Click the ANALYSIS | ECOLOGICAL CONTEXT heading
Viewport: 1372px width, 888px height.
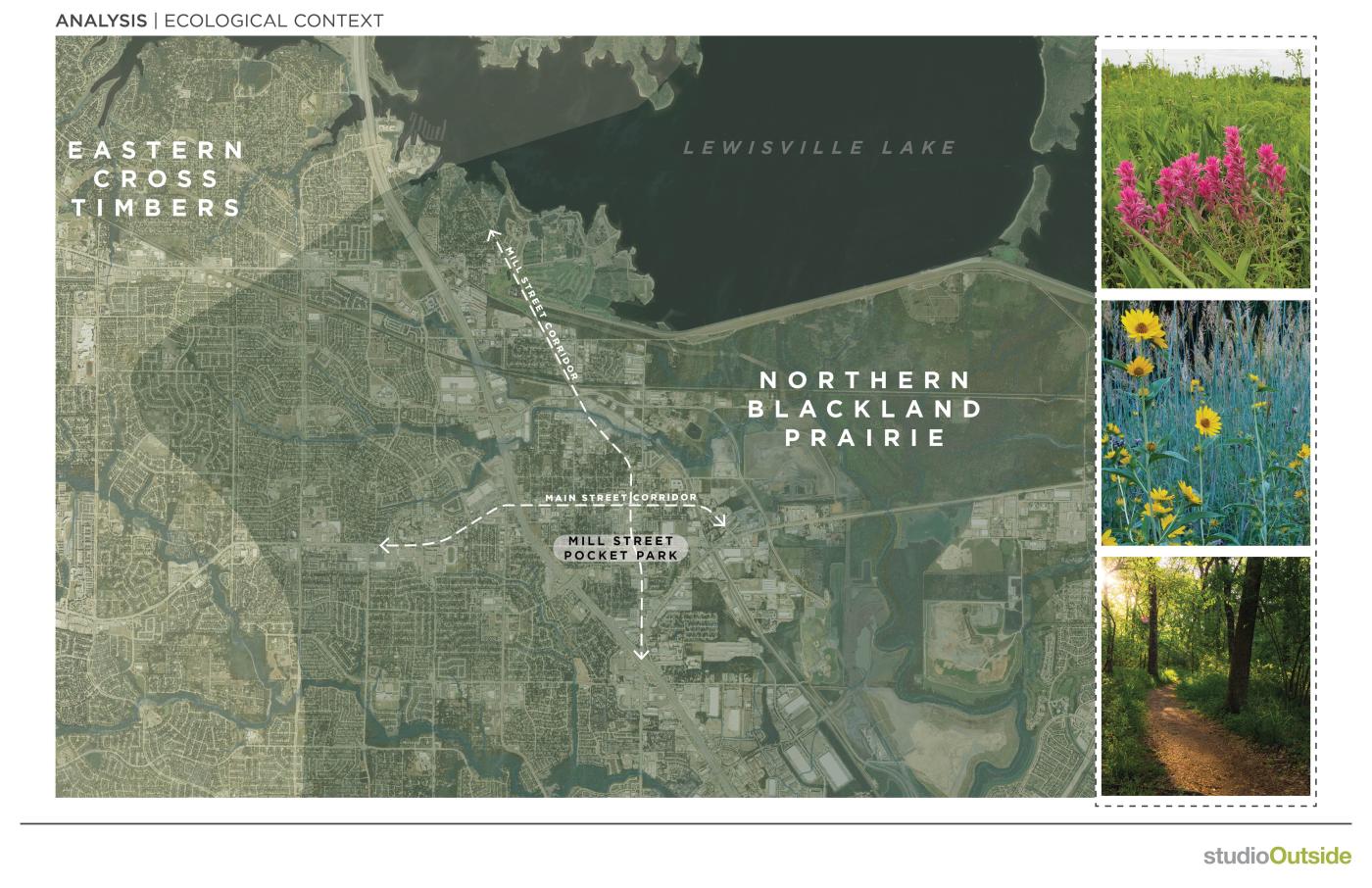click(220, 20)
